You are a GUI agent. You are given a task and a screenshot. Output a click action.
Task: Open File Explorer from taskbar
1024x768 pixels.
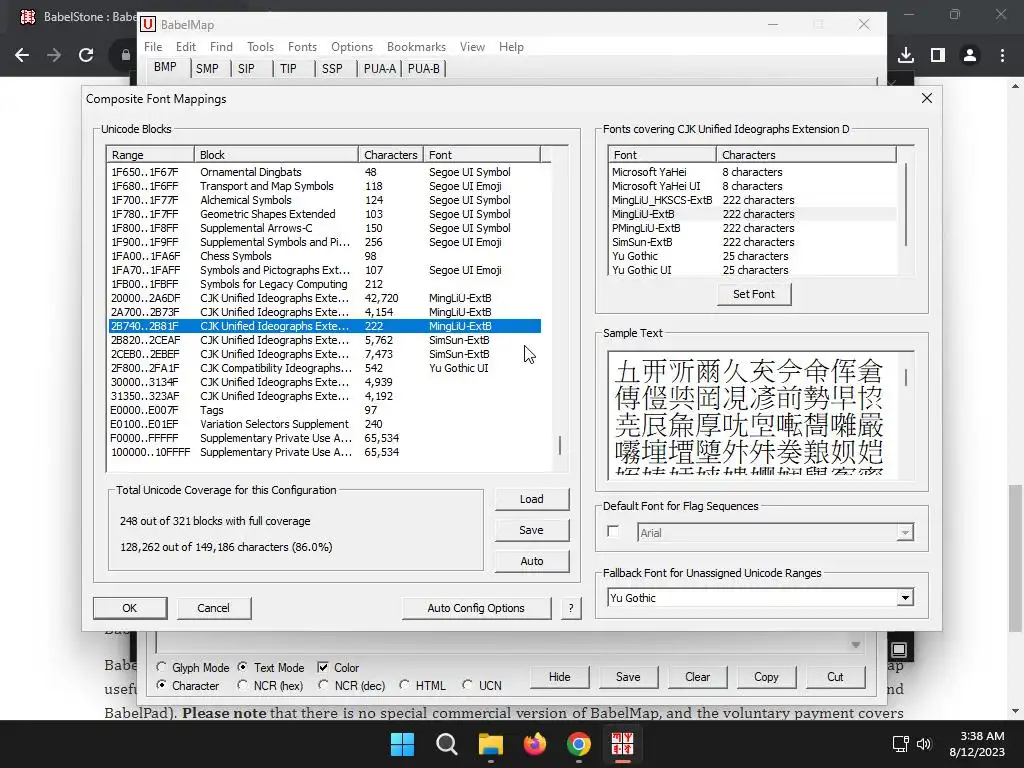(490, 744)
